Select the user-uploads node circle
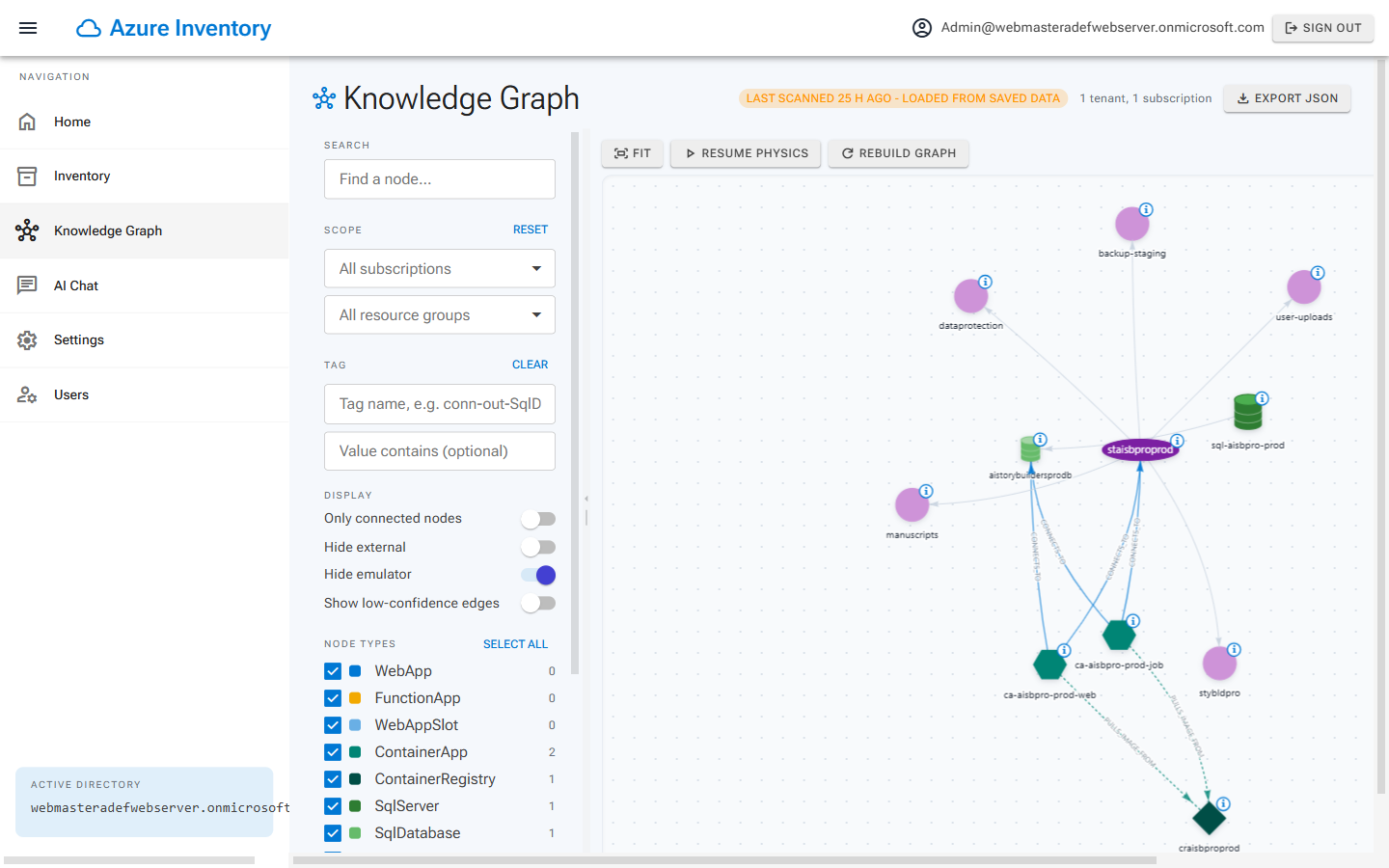Image resolution: width=1389 pixels, height=868 pixels. point(1303,286)
